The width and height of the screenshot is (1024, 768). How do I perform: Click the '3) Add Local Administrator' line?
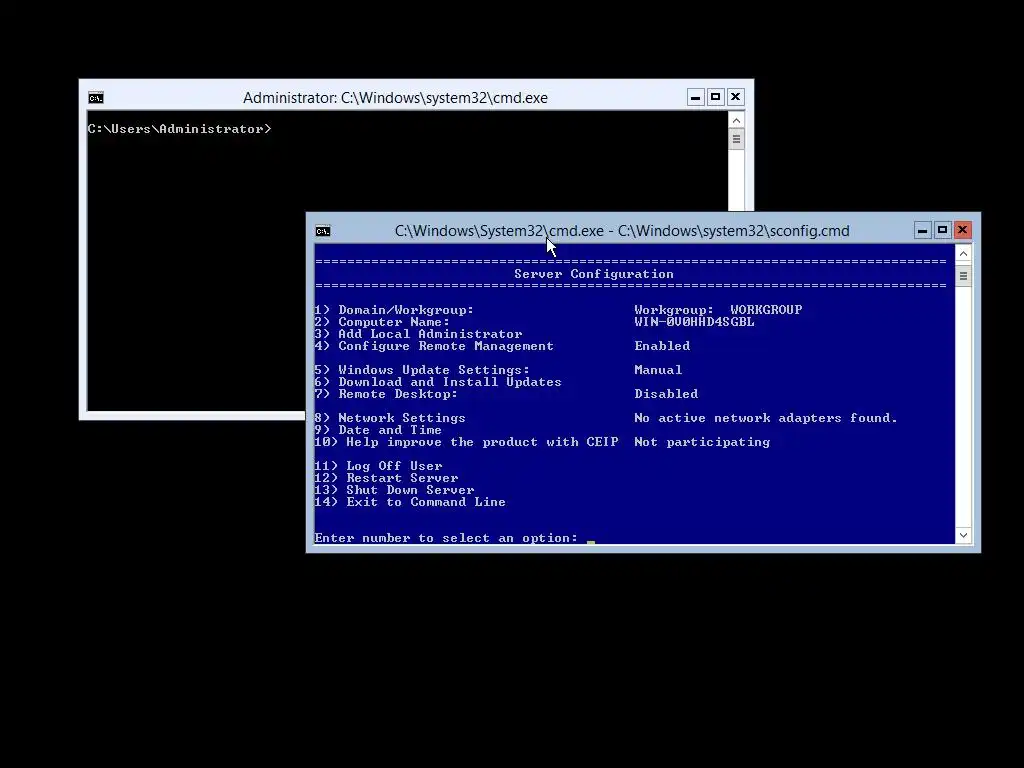pyautogui.click(x=418, y=334)
